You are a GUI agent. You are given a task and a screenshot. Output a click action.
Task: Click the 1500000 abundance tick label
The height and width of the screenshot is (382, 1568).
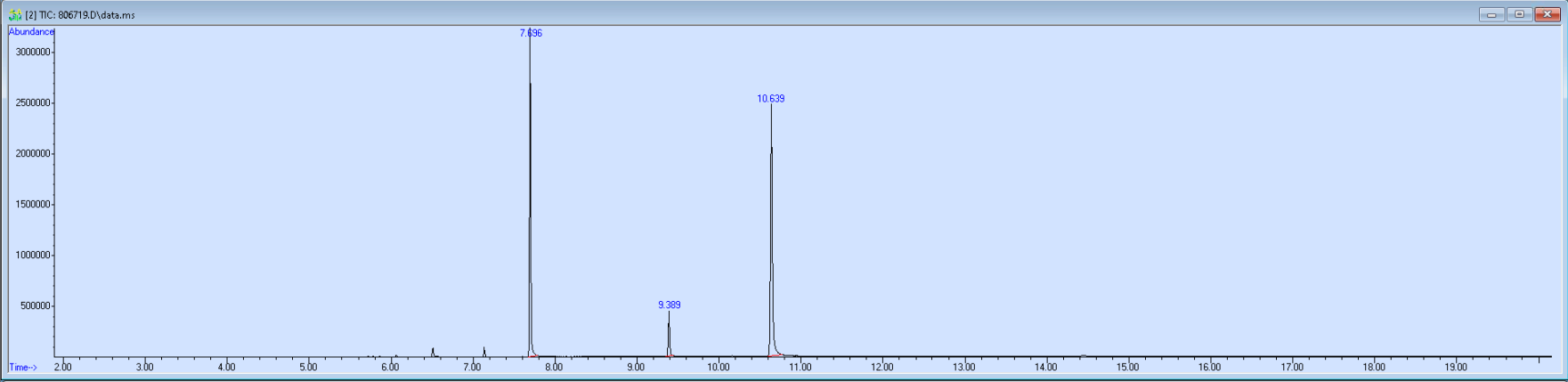tap(33, 204)
